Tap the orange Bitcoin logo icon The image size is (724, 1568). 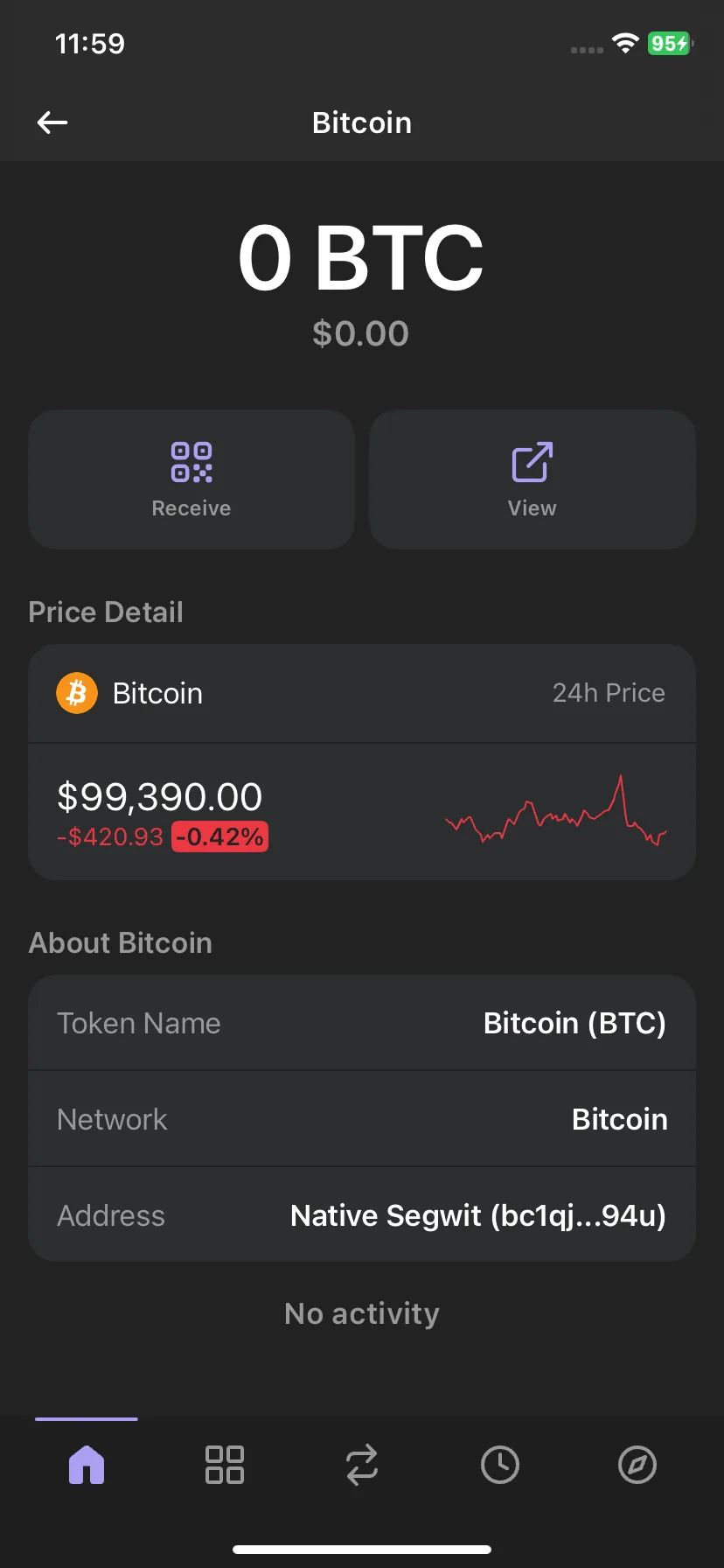tap(77, 693)
